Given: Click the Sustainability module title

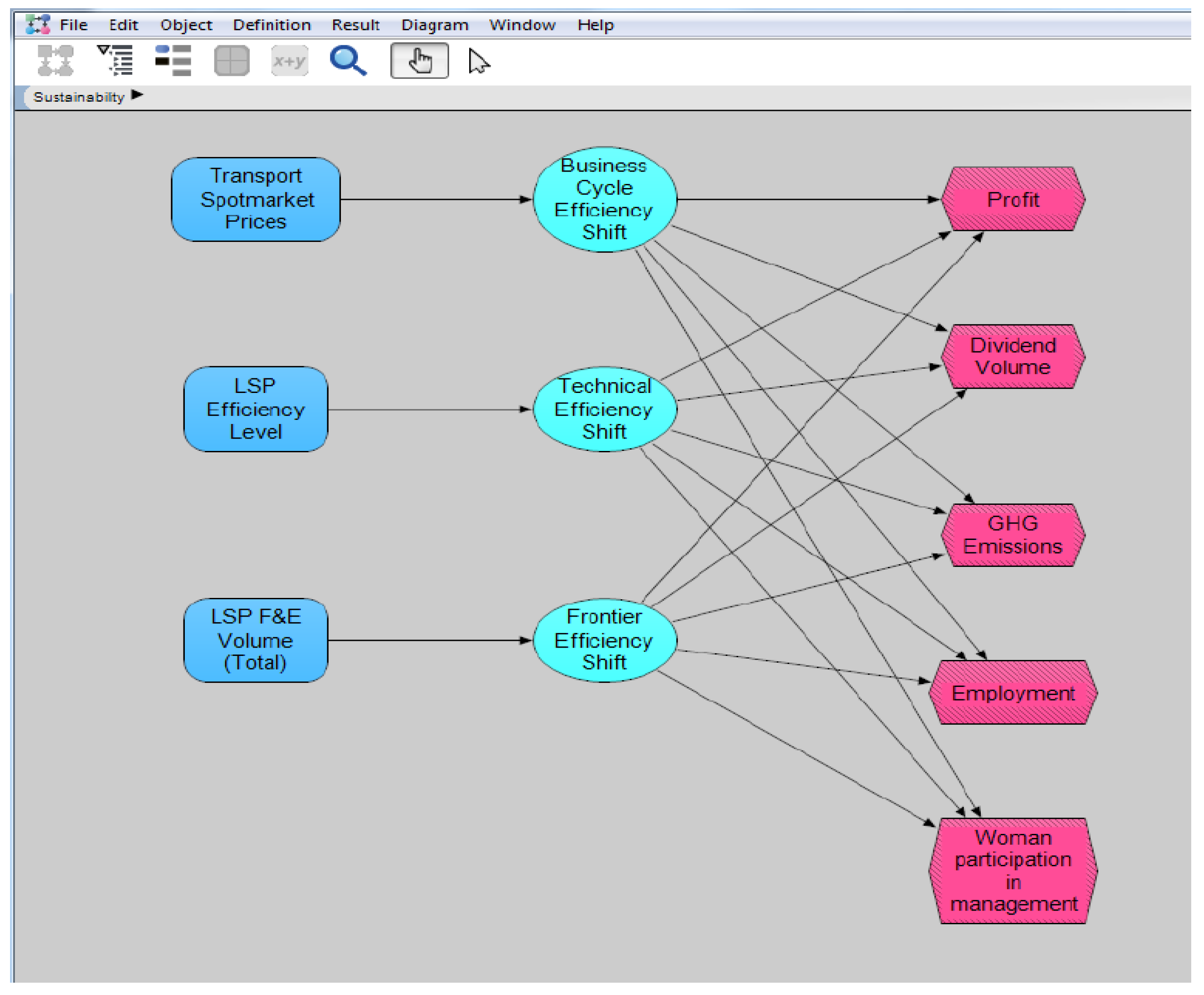Looking at the screenshot, I should (x=79, y=97).
